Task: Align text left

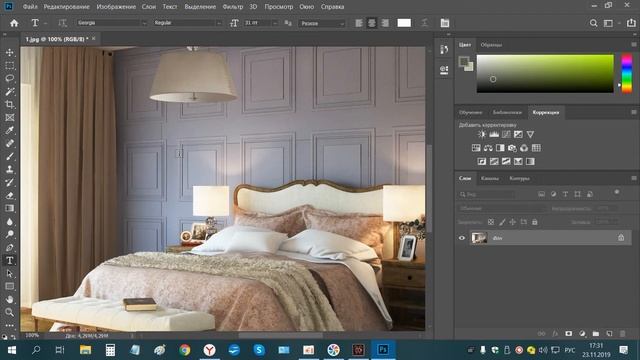Action: tap(359, 23)
